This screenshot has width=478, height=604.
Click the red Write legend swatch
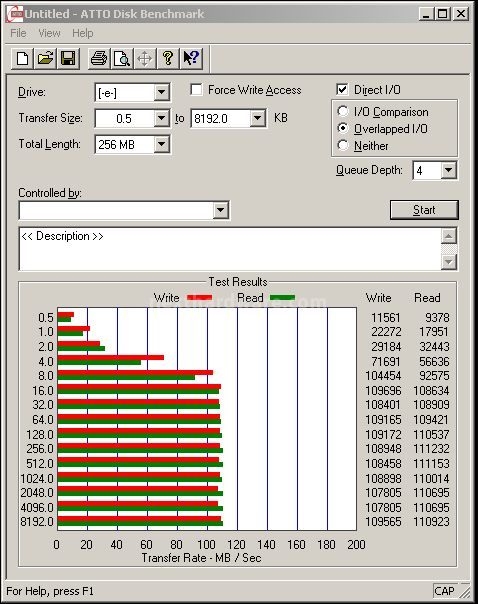click(200, 297)
